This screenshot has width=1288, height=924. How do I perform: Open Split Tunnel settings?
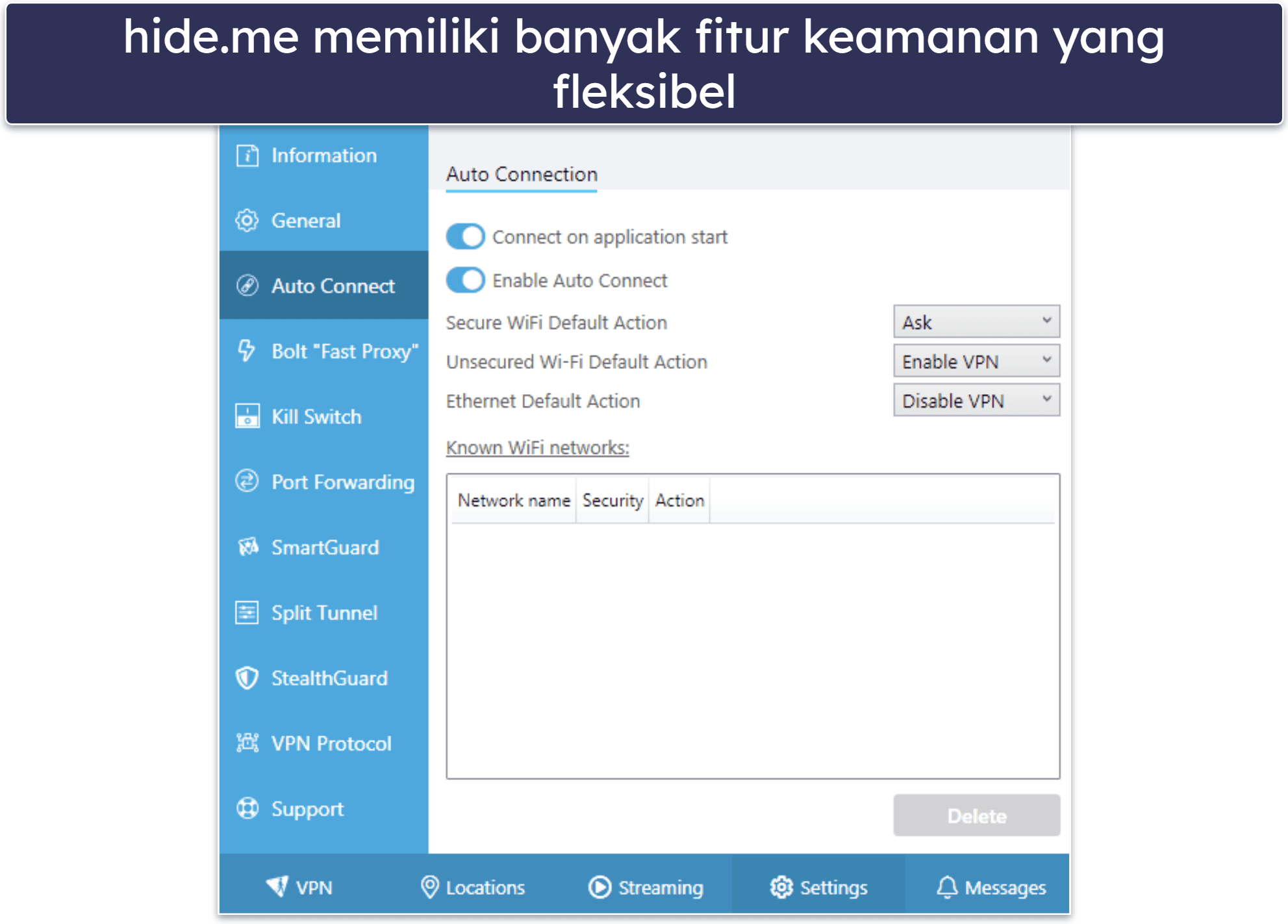point(324,612)
